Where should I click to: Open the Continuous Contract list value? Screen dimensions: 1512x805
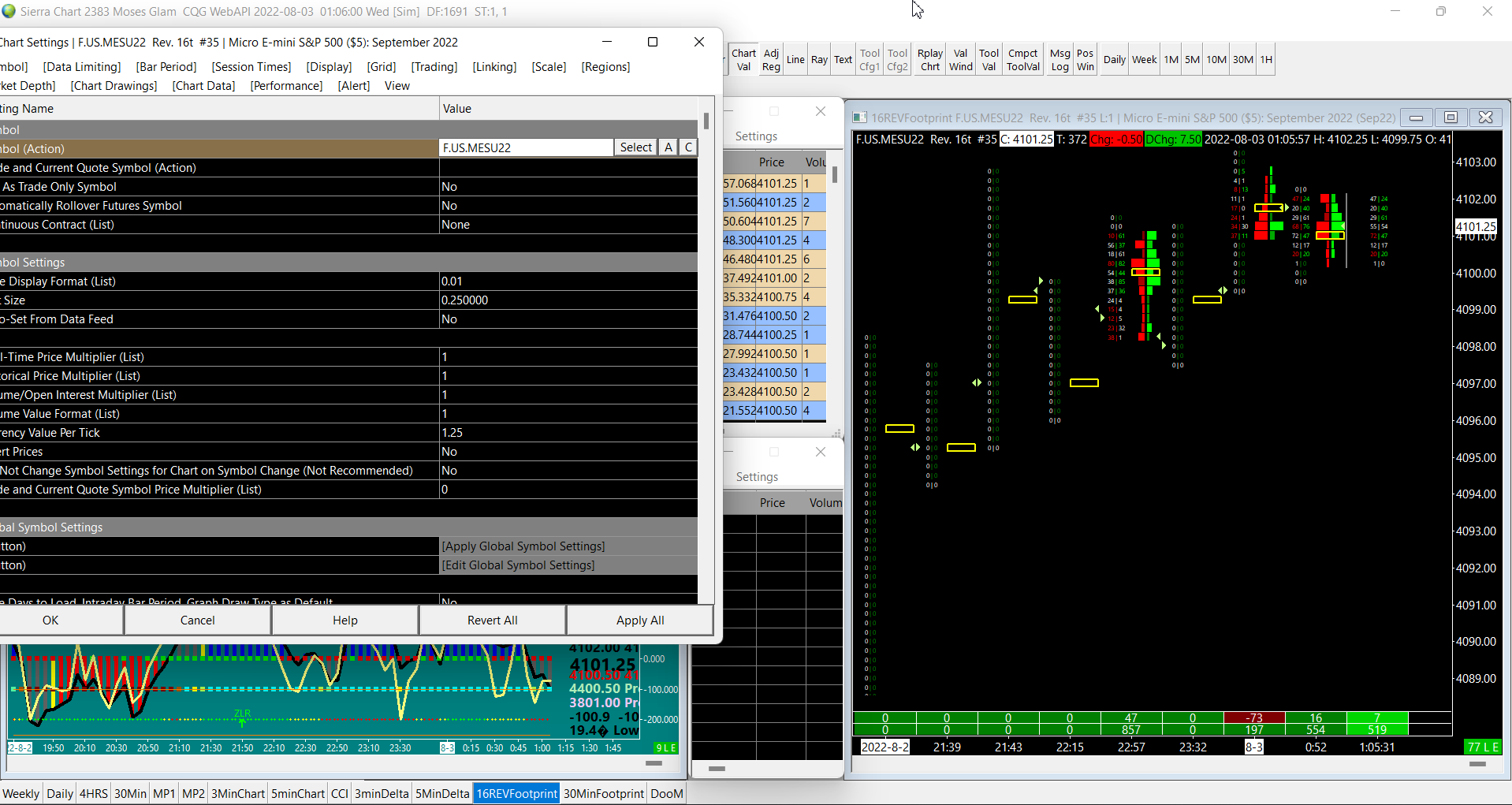568,225
